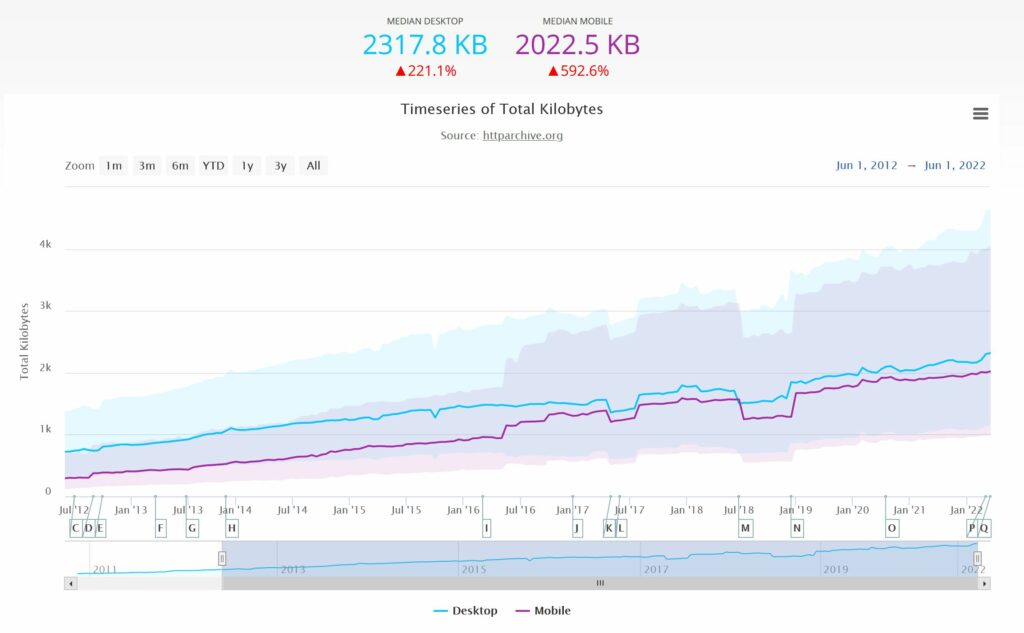Set zoom range to 6m

(180, 166)
